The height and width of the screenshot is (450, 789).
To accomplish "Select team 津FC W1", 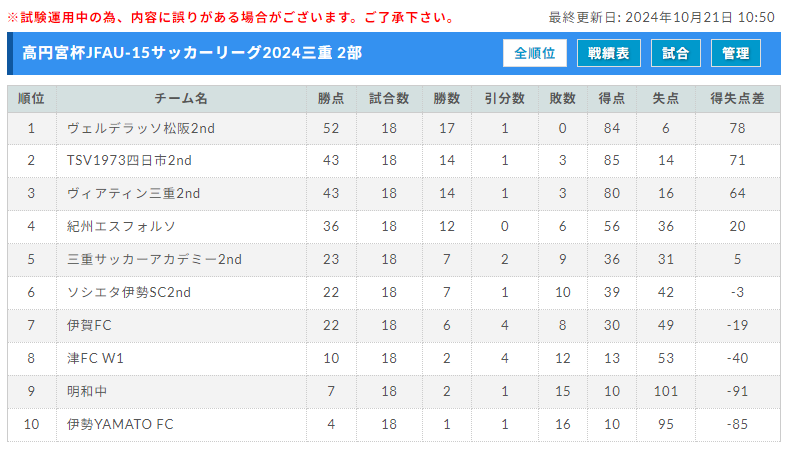I will [x=95, y=358].
